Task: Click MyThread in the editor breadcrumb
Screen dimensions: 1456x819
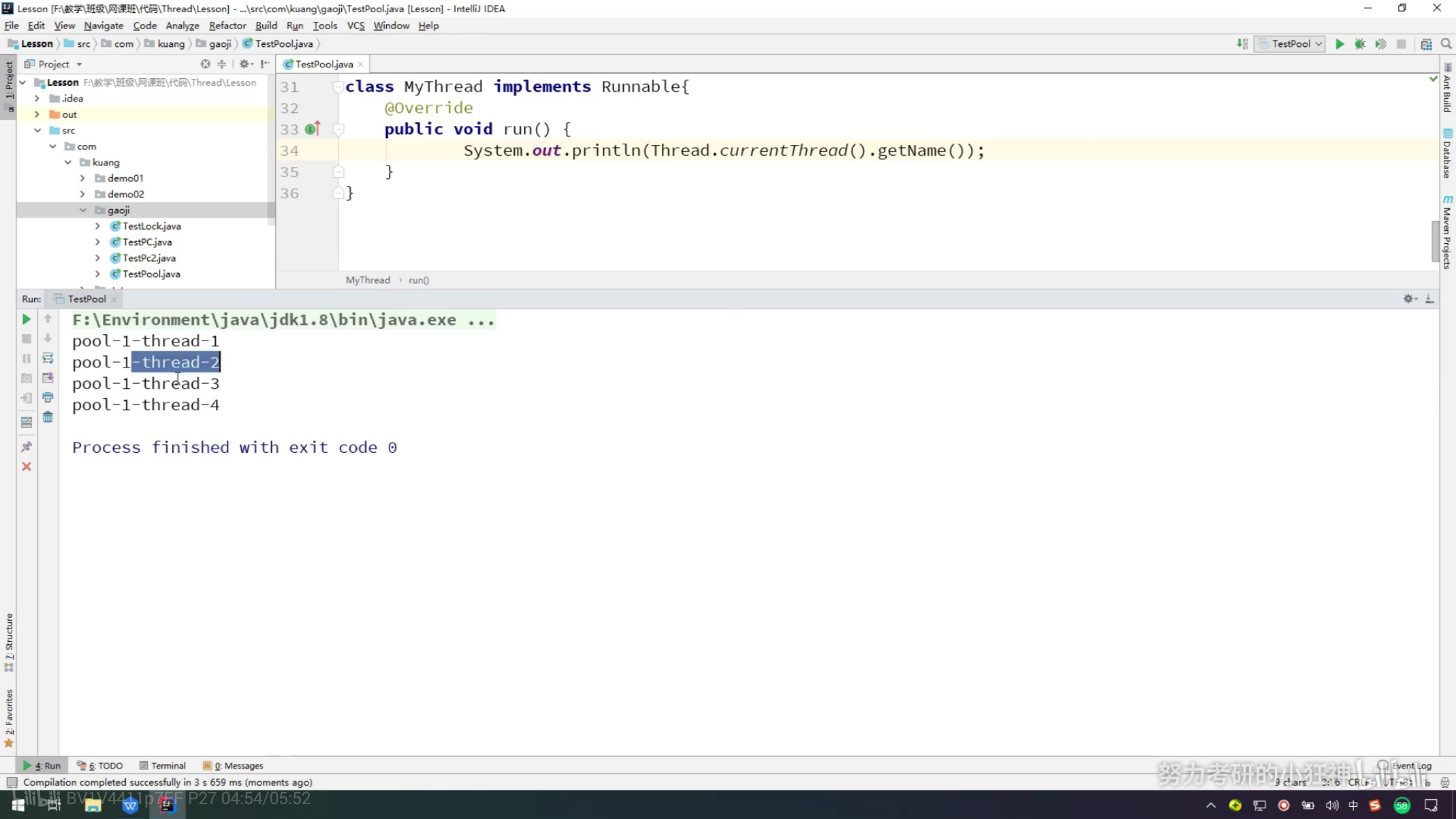Action: click(x=368, y=280)
